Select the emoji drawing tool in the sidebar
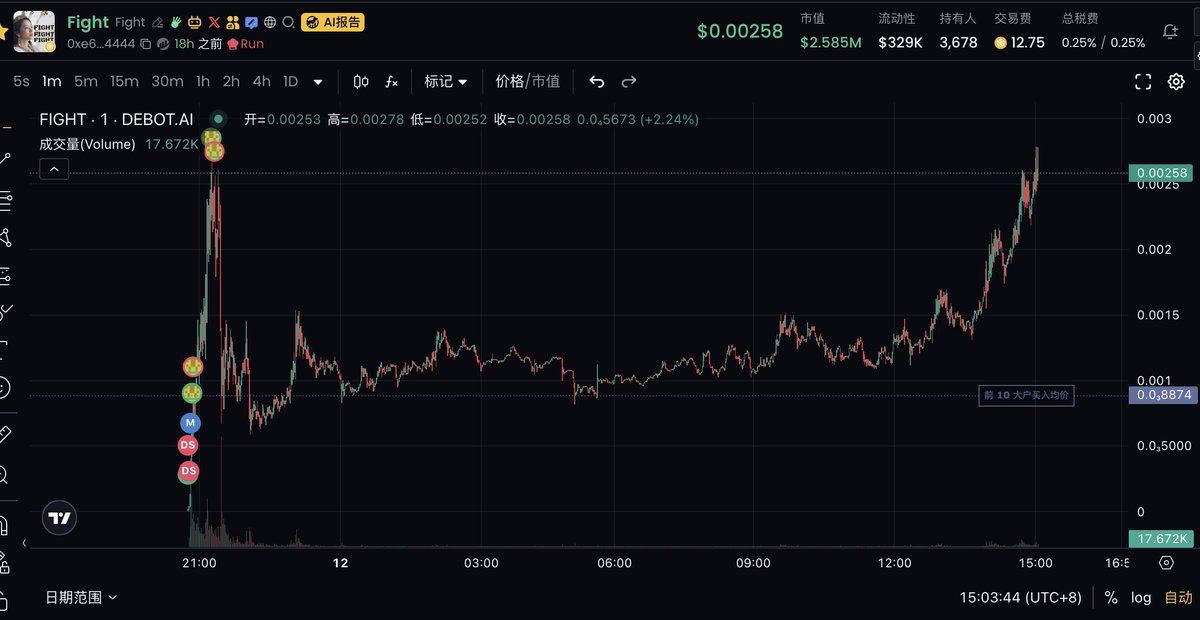Viewport: 1200px width, 620px height. 4,386
